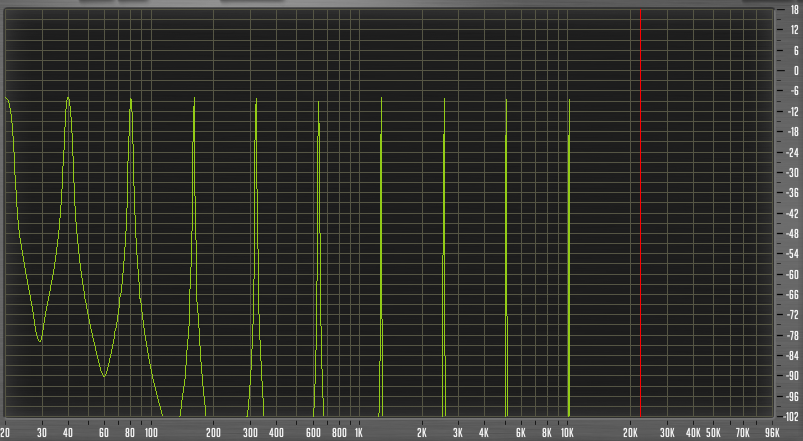The width and height of the screenshot is (803, 441).
Task: Click the "40" frequency axis label
Action: click(68, 433)
